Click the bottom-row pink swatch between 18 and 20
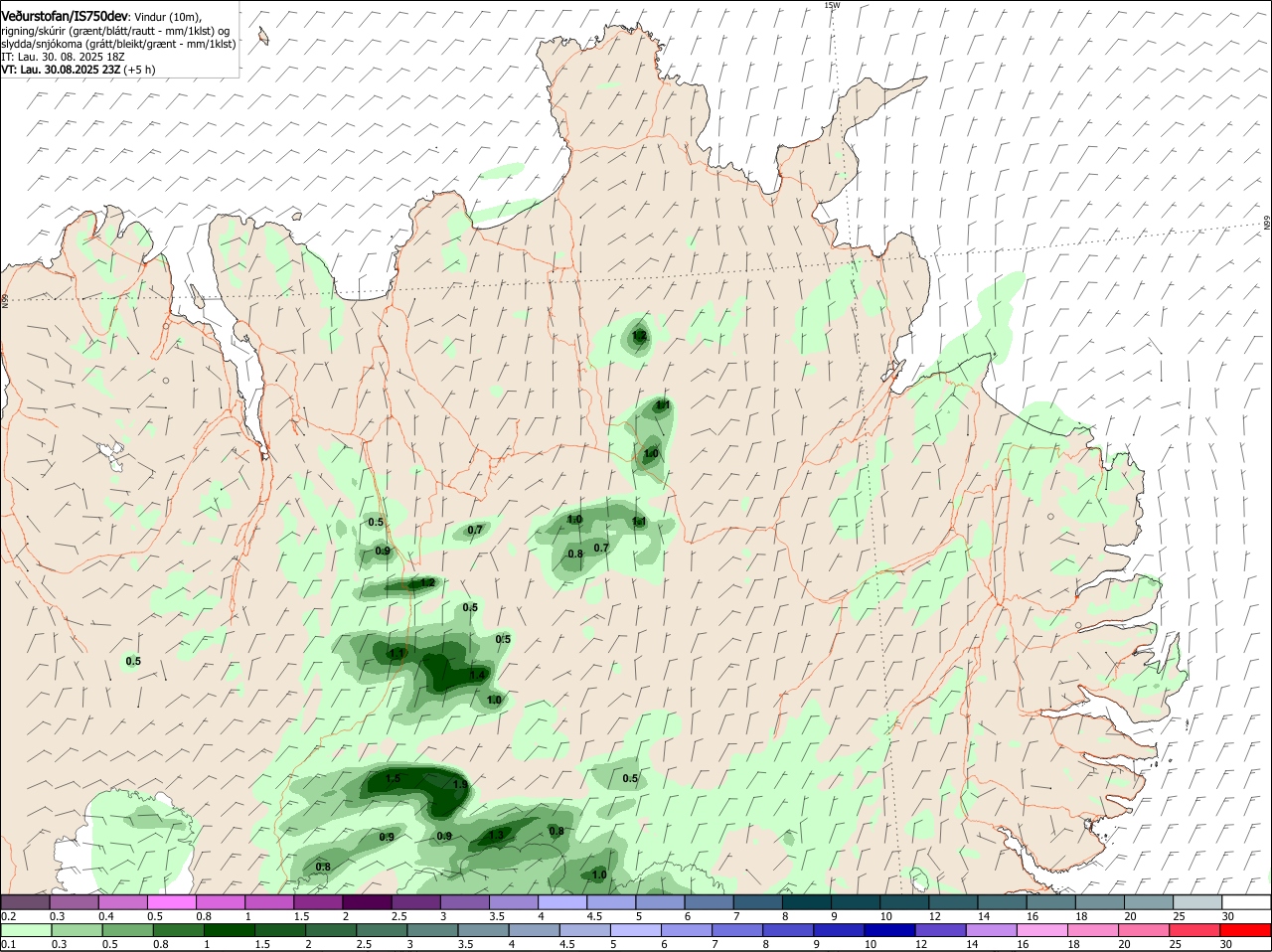This screenshot has width=1272, height=952. tap(1093, 930)
